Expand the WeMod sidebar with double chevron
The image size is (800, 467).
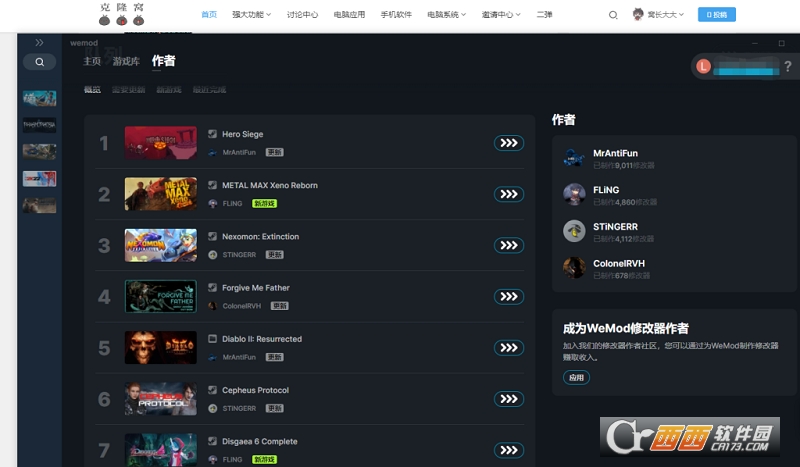[x=39, y=43]
